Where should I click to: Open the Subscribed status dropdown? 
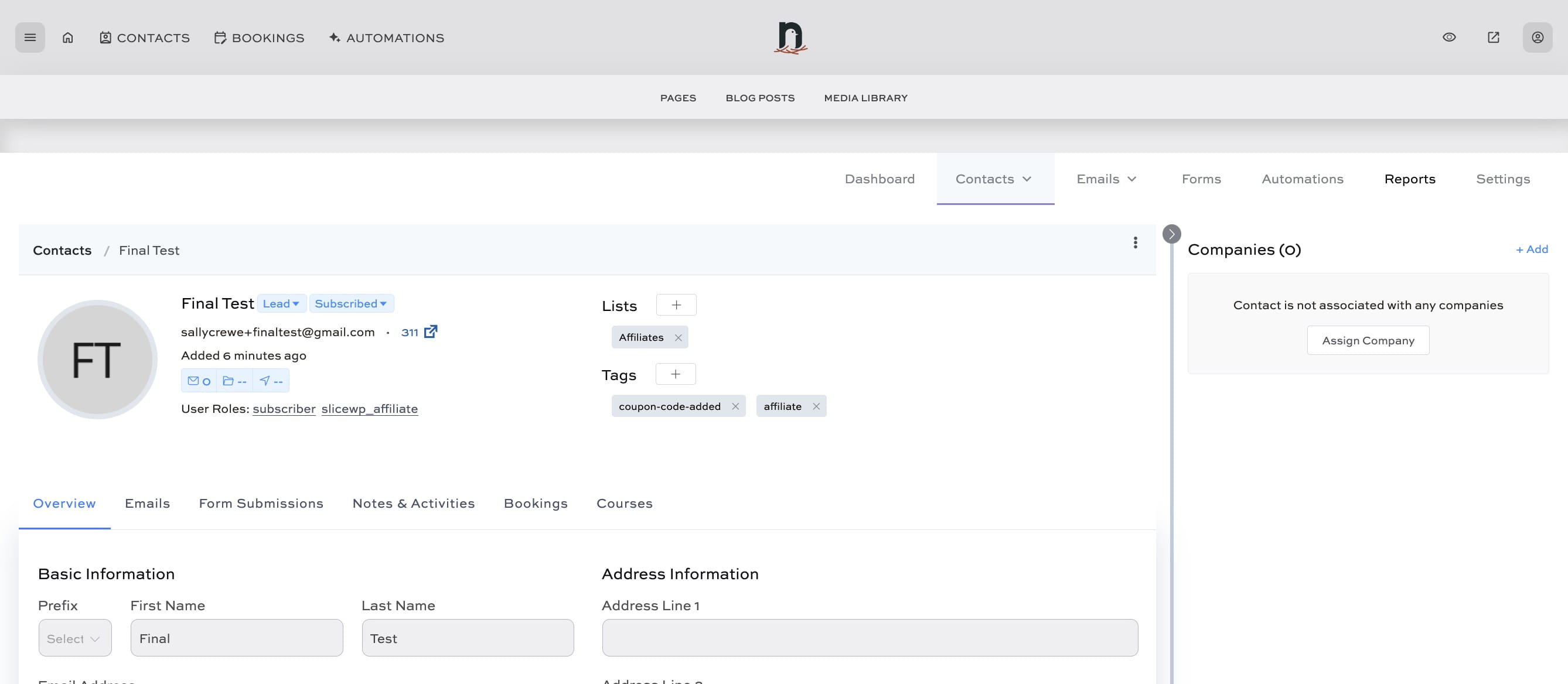pos(351,303)
